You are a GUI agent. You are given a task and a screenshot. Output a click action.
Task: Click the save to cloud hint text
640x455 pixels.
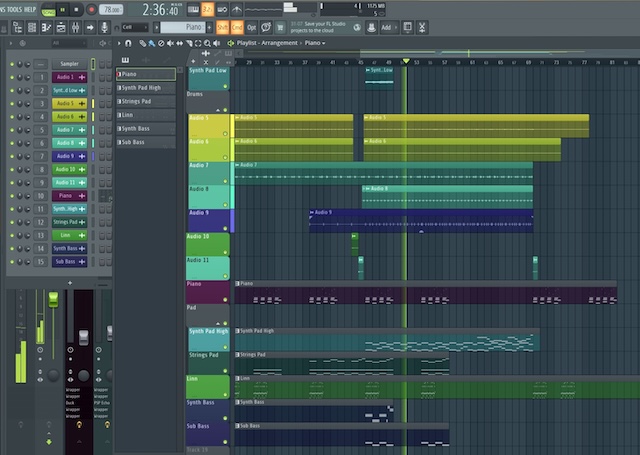(x=318, y=27)
